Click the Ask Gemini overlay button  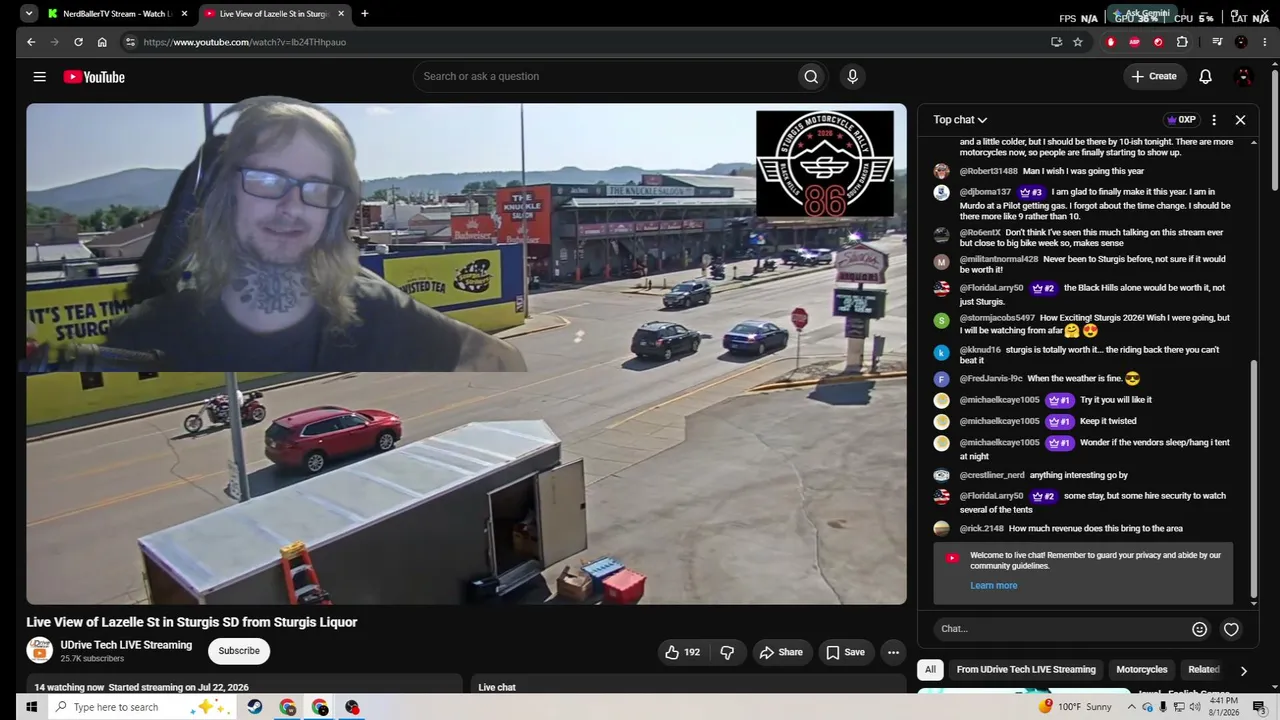point(1140,14)
